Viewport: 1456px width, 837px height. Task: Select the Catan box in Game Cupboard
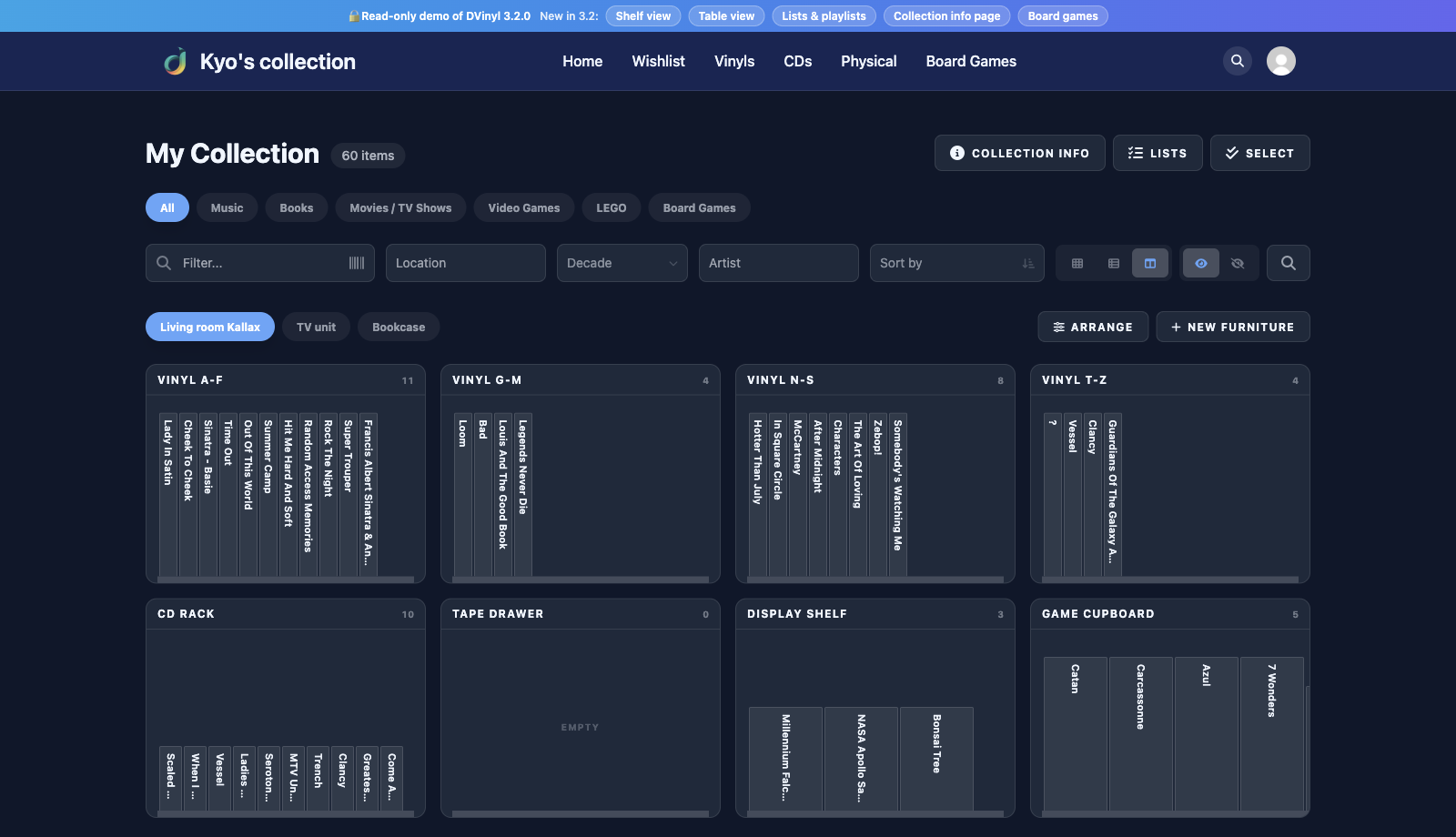coord(1076,733)
